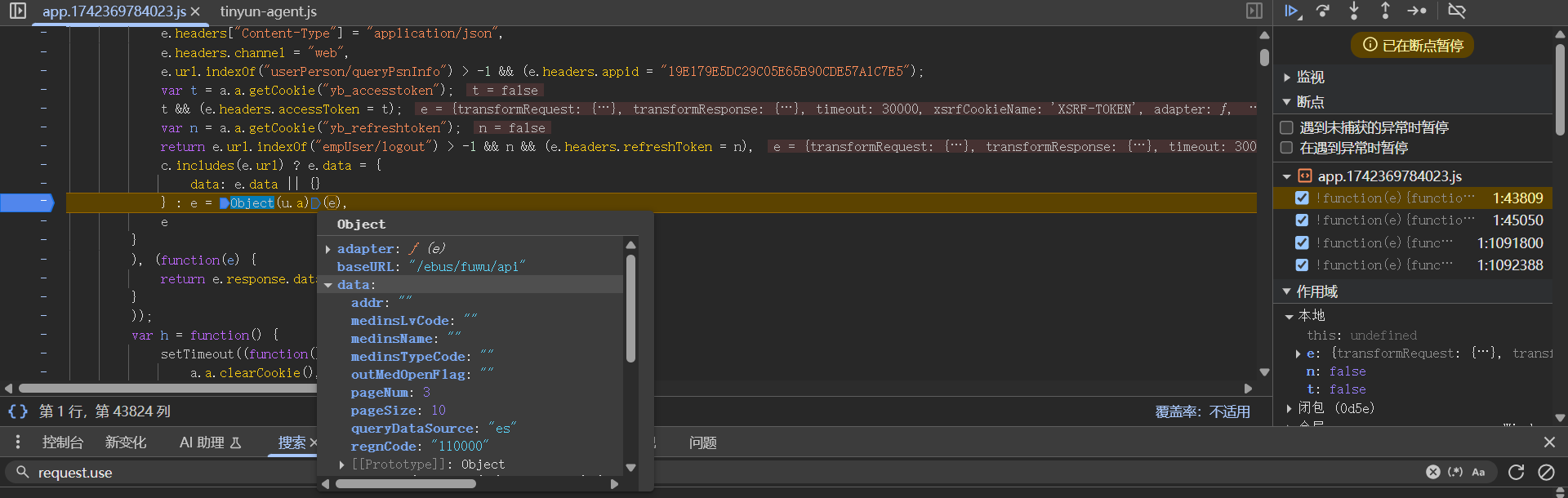Uncheck the breakpoint at 1:43809
The width and height of the screenshot is (1568, 498).
point(1302,198)
